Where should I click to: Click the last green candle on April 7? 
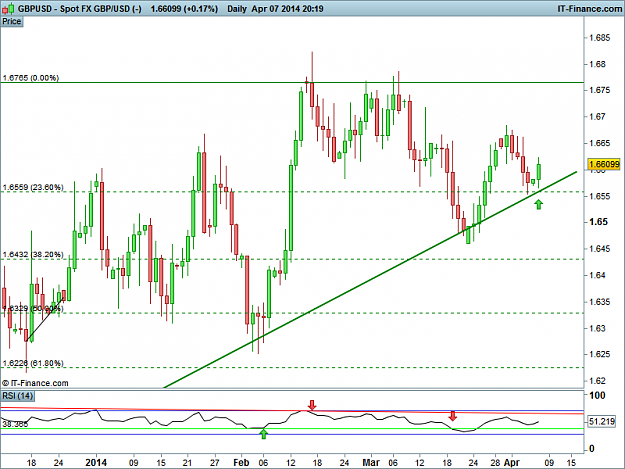tap(539, 172)
